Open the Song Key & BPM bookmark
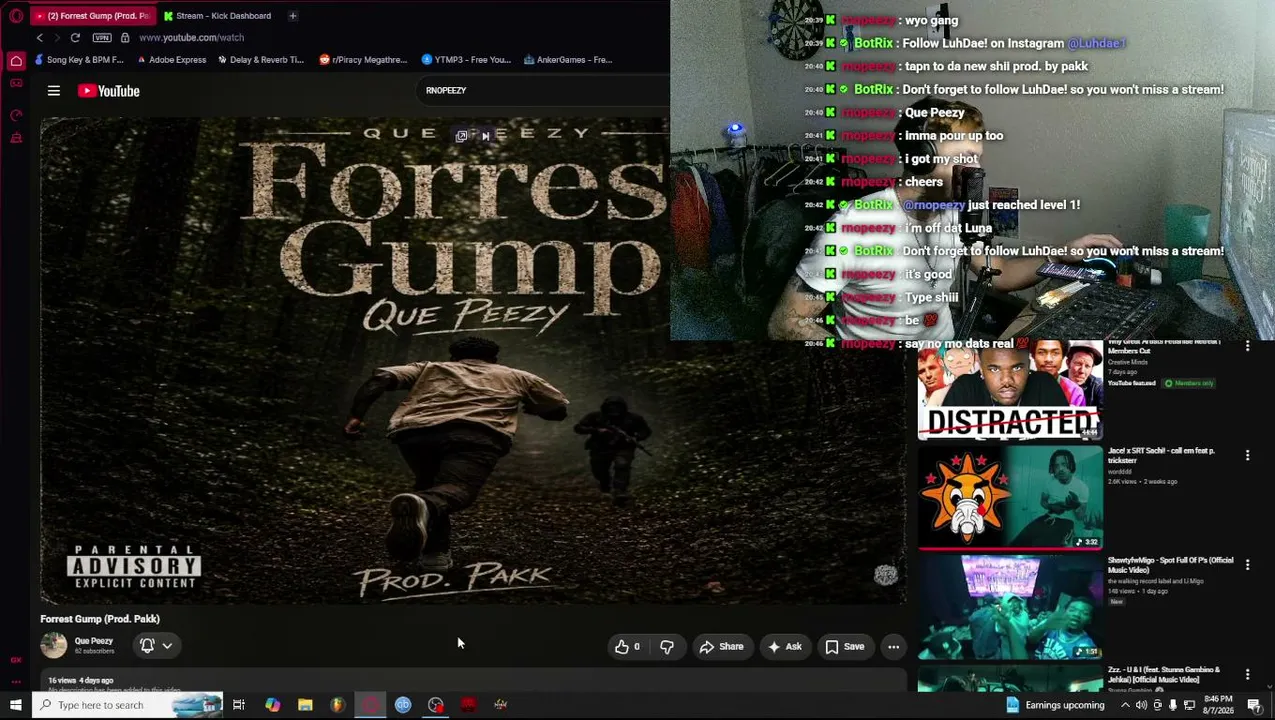 coord(79,60)
